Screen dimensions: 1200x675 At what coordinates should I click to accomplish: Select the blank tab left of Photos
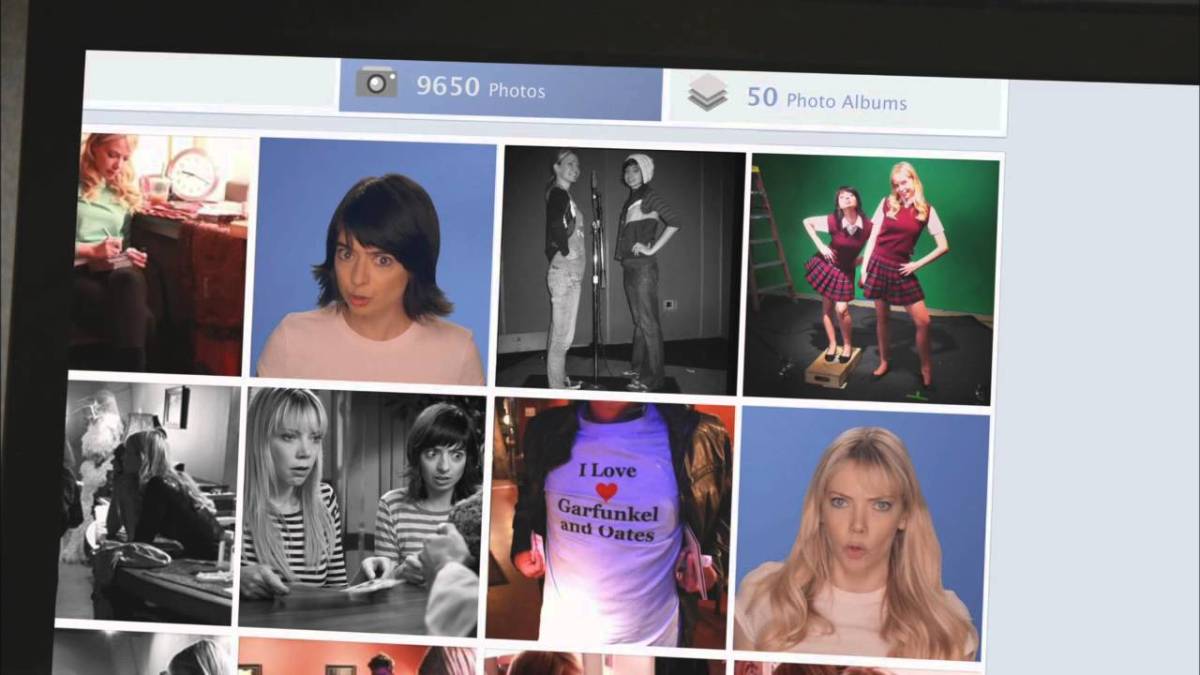[x=210, y=79]
